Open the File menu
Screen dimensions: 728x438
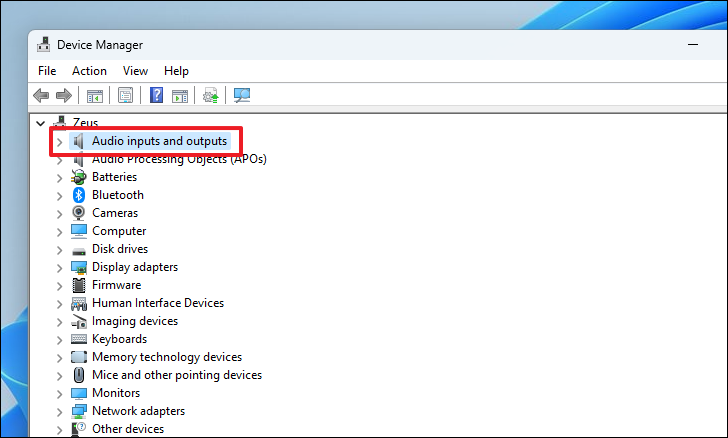tap(47, 71)
